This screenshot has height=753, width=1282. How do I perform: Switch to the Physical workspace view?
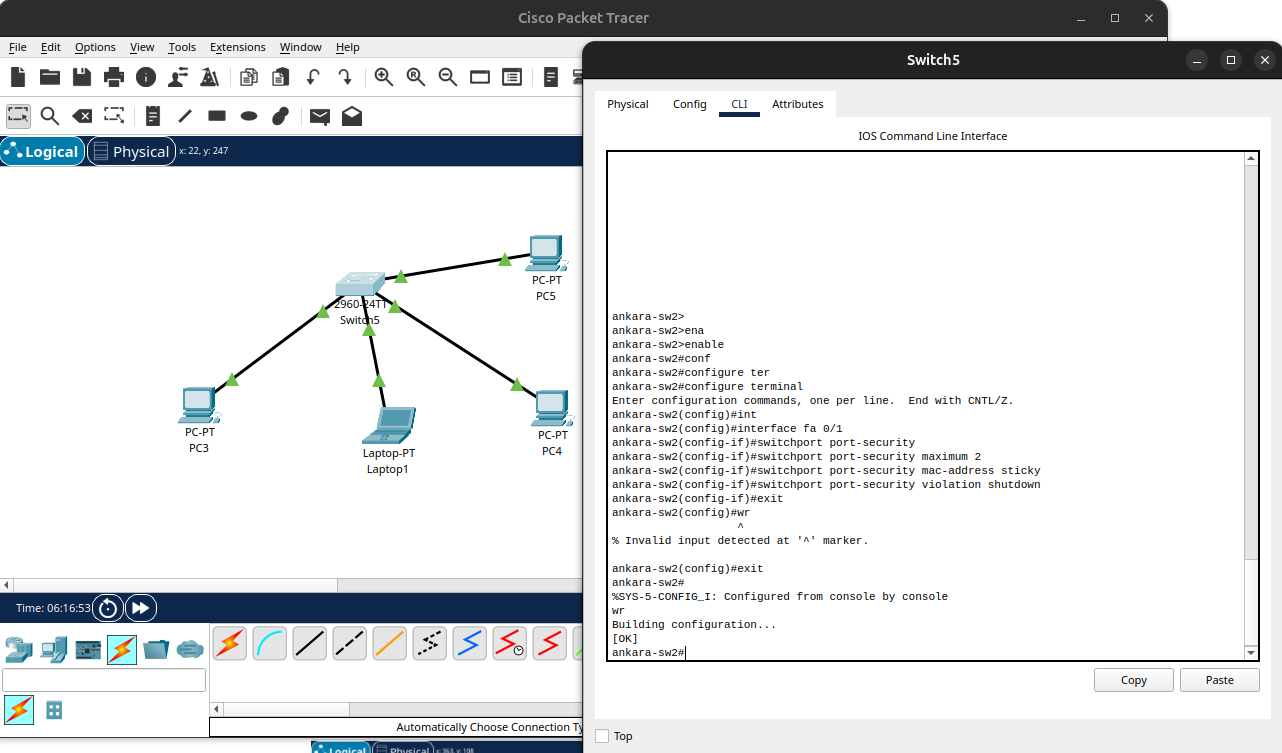pos(129,152)
